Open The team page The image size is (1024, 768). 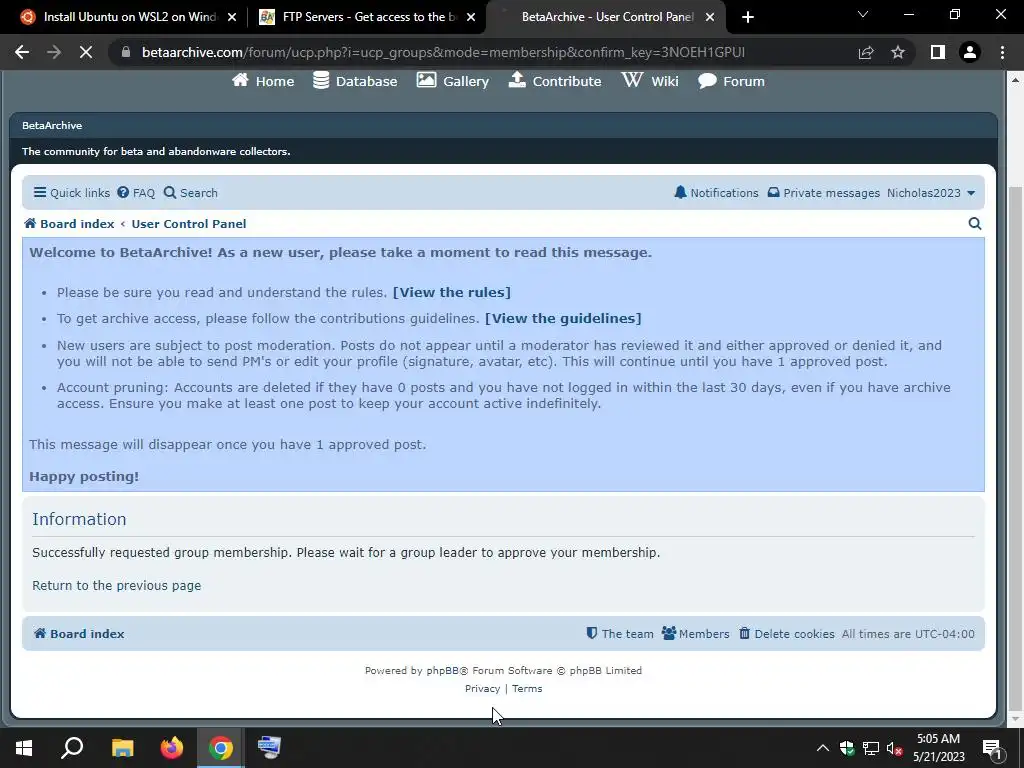[x=620, y=633]
